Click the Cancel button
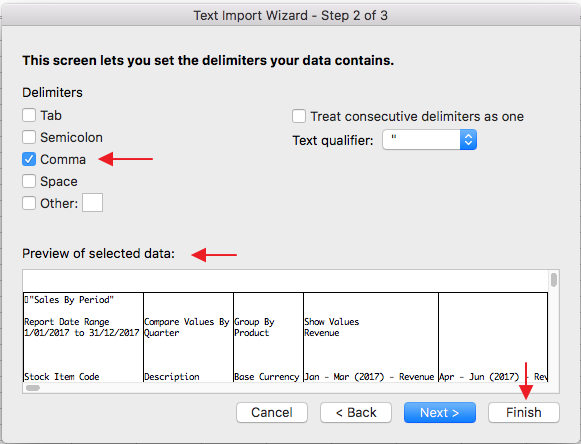The height and width of the screenshot is (444, 581). [x=272, y=412]
